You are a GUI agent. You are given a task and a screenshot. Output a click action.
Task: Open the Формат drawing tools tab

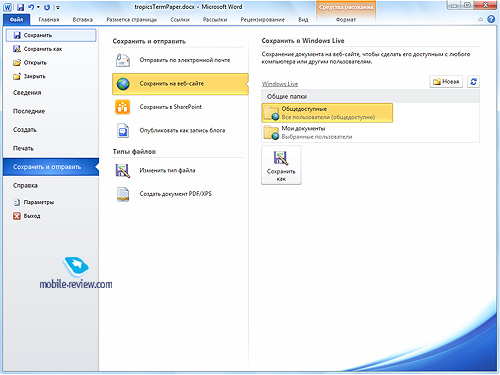pos(346,20)
